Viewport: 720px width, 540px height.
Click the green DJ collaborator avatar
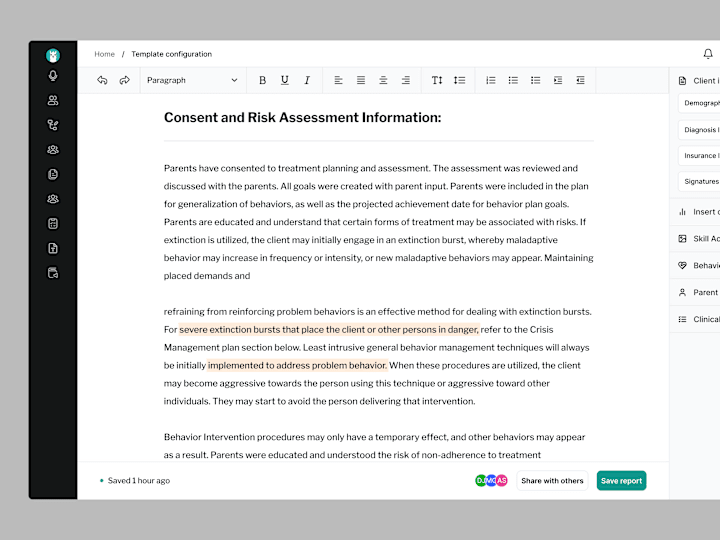(x=480, y=481)
